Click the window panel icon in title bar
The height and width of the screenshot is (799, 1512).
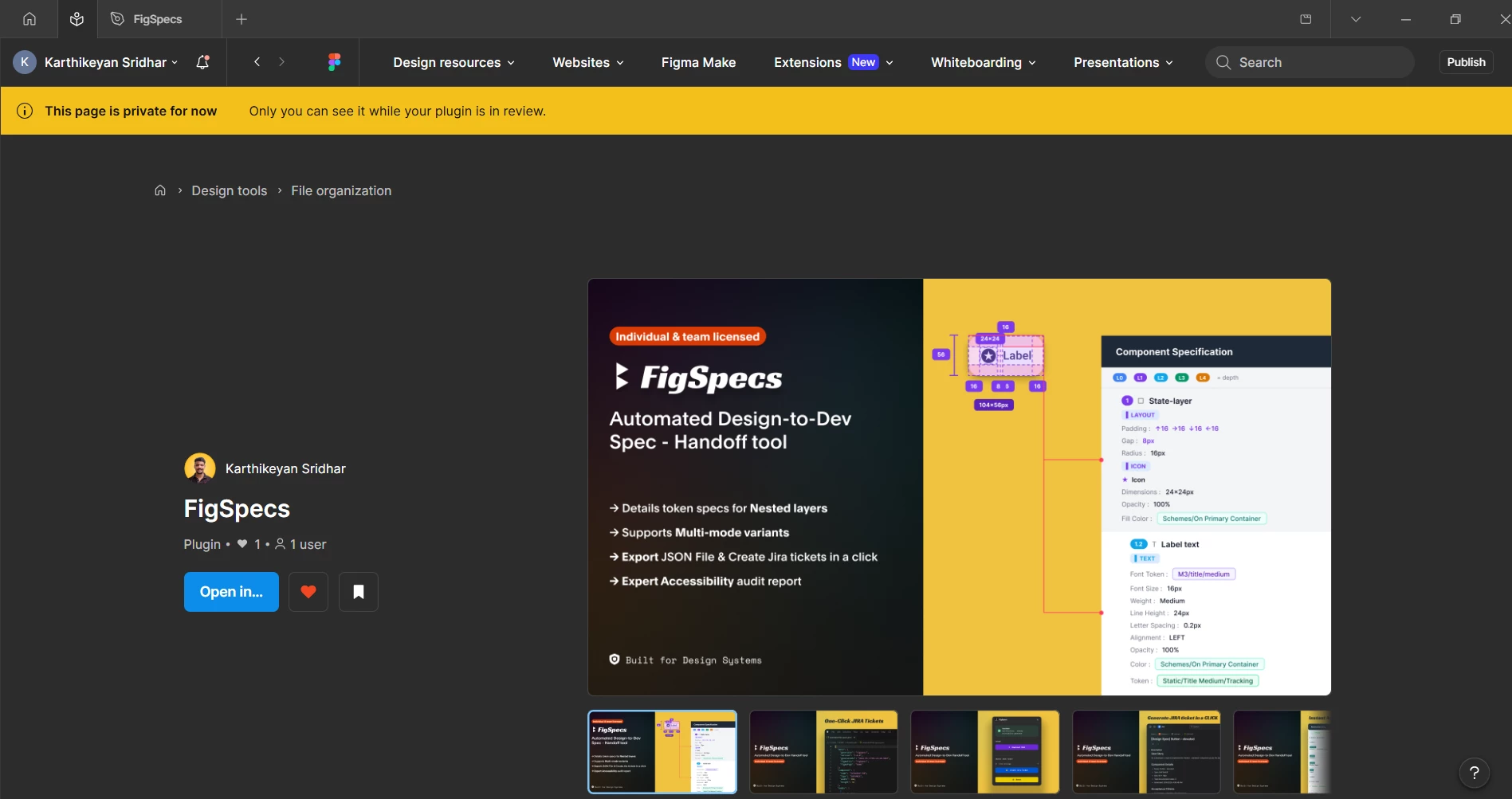(x=1306, y=19)
